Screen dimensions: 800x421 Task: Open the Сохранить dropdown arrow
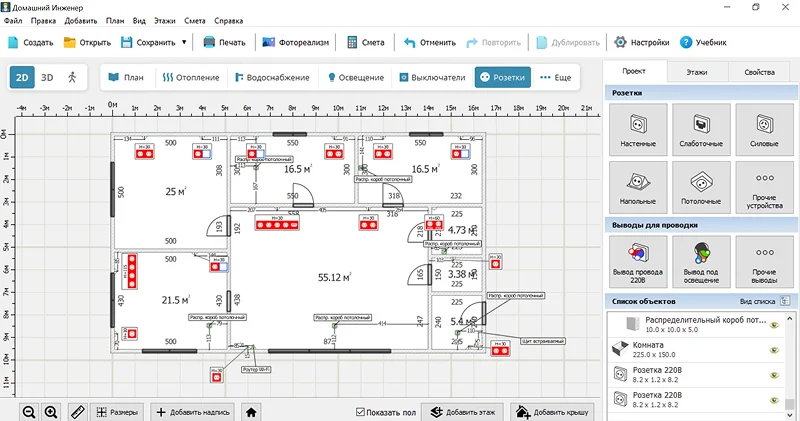(184, 43)
